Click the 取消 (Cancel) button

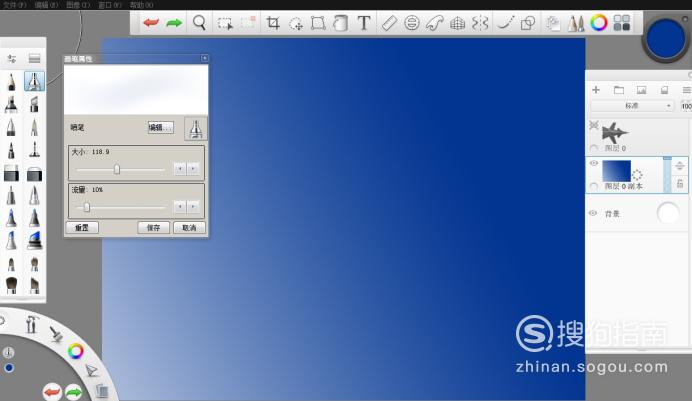(x=189, y=228)
